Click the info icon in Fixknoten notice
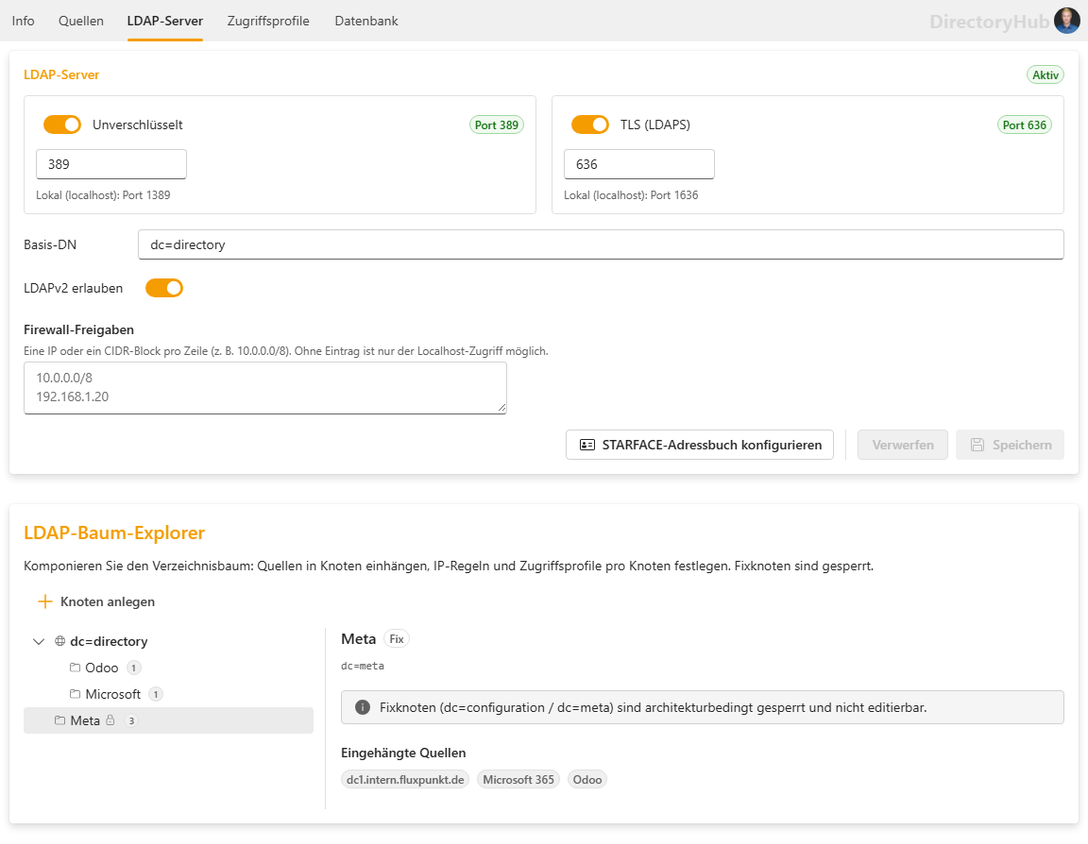The height and width of the screenshot is (844, 1088). (x=362, y=707)
